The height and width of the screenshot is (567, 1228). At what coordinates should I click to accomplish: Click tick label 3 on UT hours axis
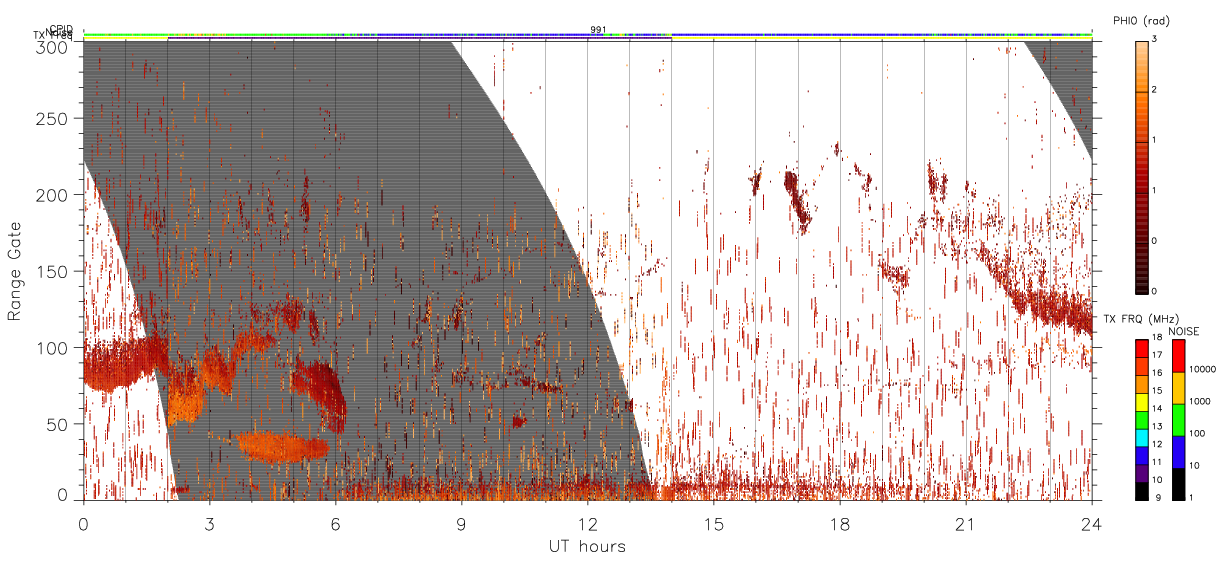tap(209, 525)
